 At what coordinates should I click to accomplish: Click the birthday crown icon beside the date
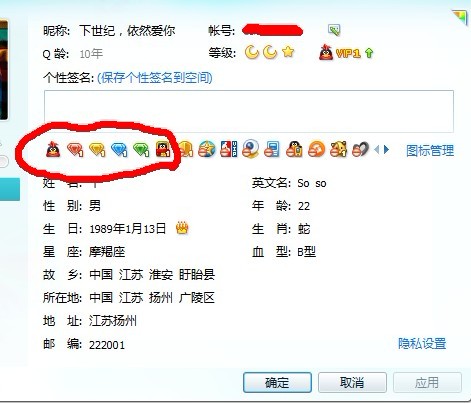pos(182,228)
